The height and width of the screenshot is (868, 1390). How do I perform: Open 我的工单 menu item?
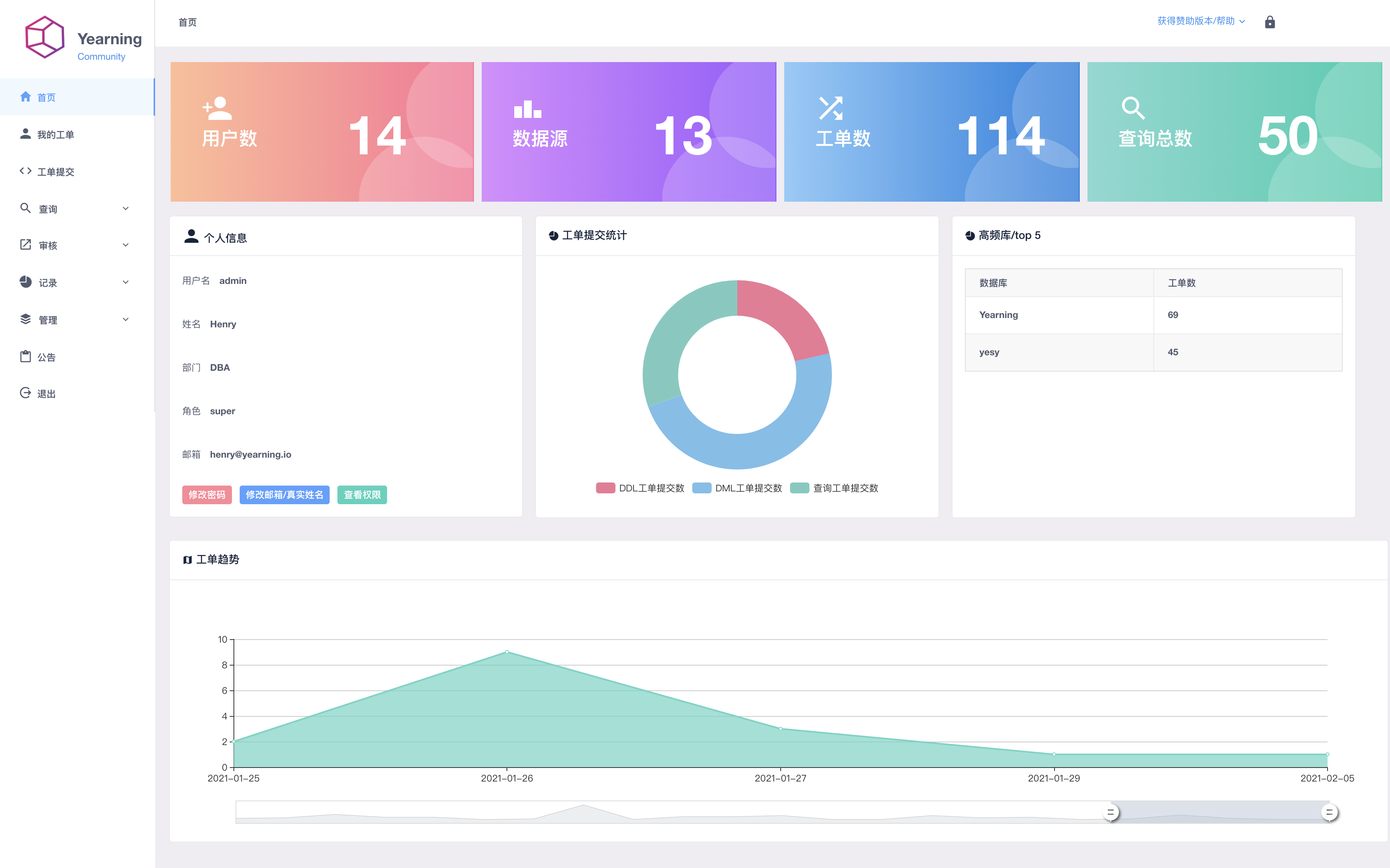55,134
